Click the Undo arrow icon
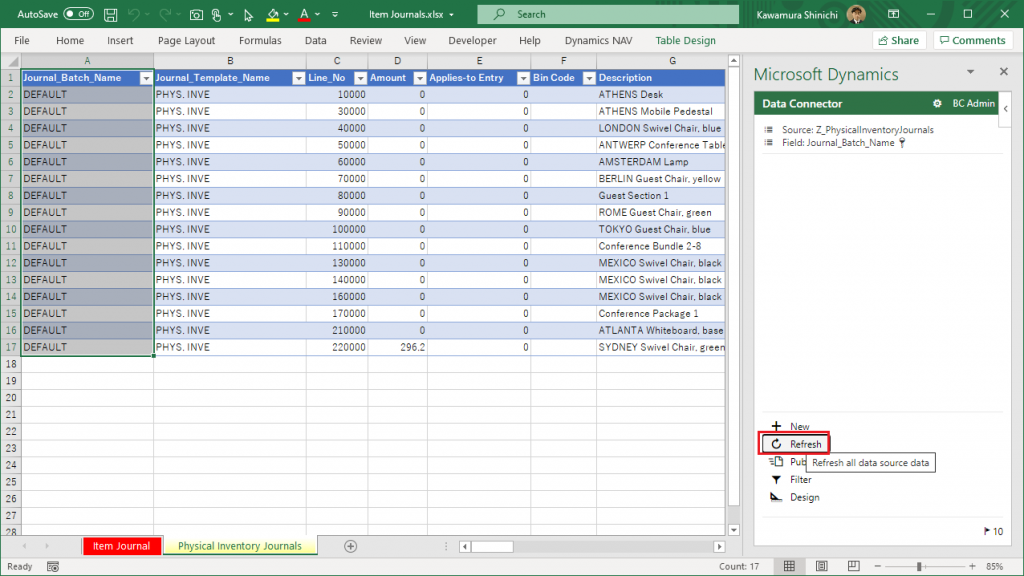Screen dimensions: 1024x576 (x=133, y=14)
